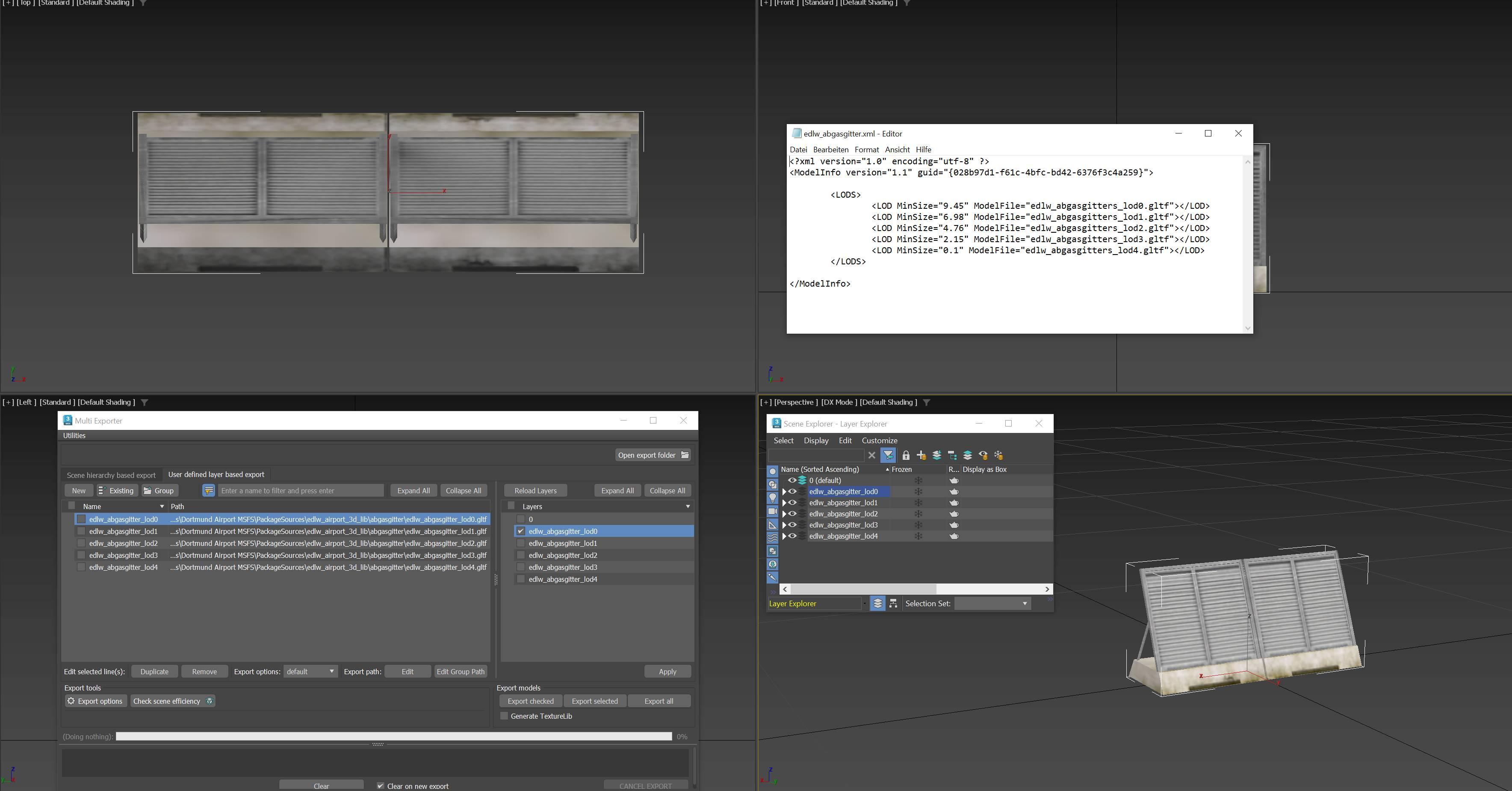This screenshot has width=1512, height=791.
Task: Toggle display of cameras filter icon
Action: 772,512
